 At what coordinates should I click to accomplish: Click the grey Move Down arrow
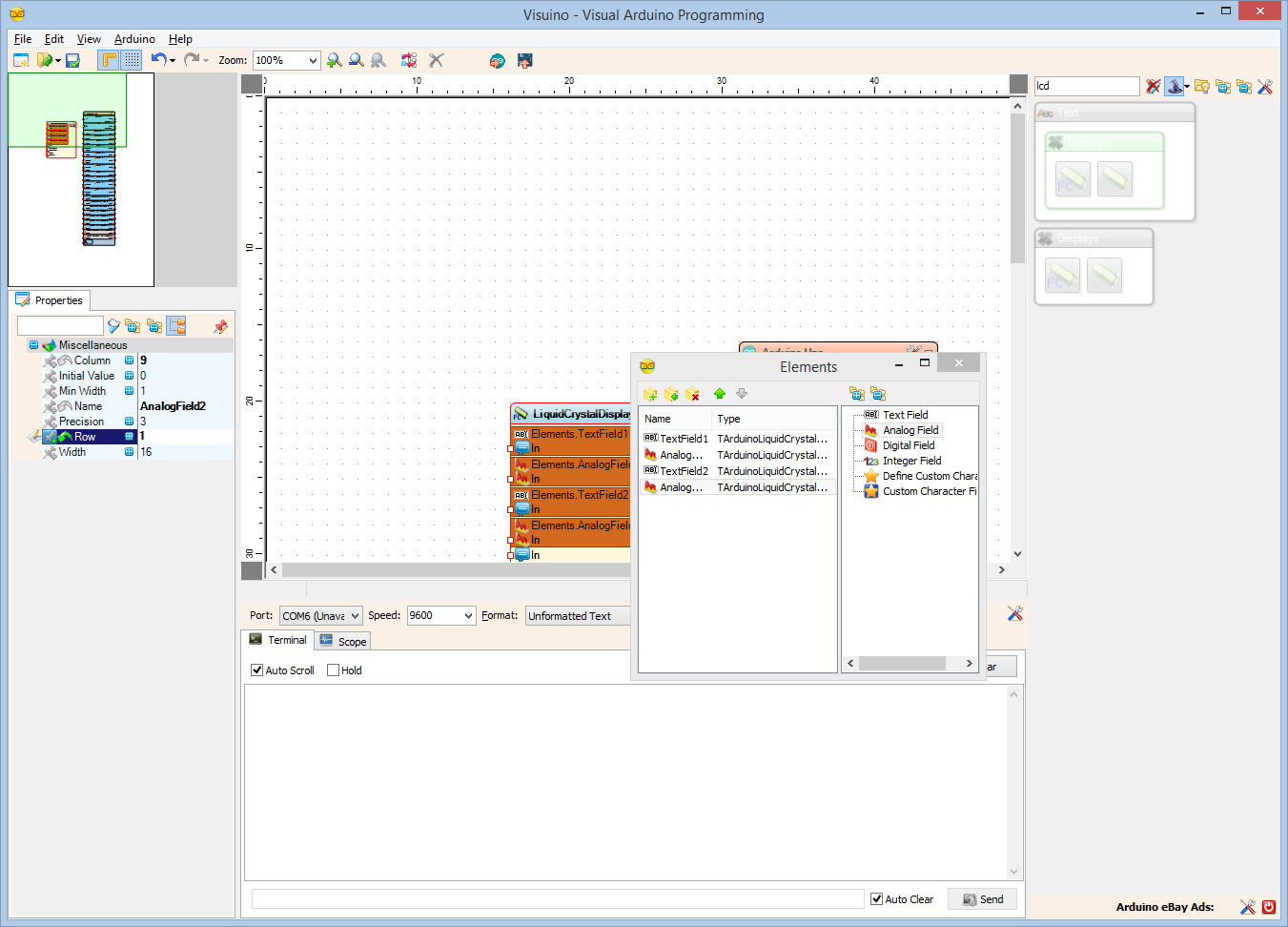click(x=742, y=394)
